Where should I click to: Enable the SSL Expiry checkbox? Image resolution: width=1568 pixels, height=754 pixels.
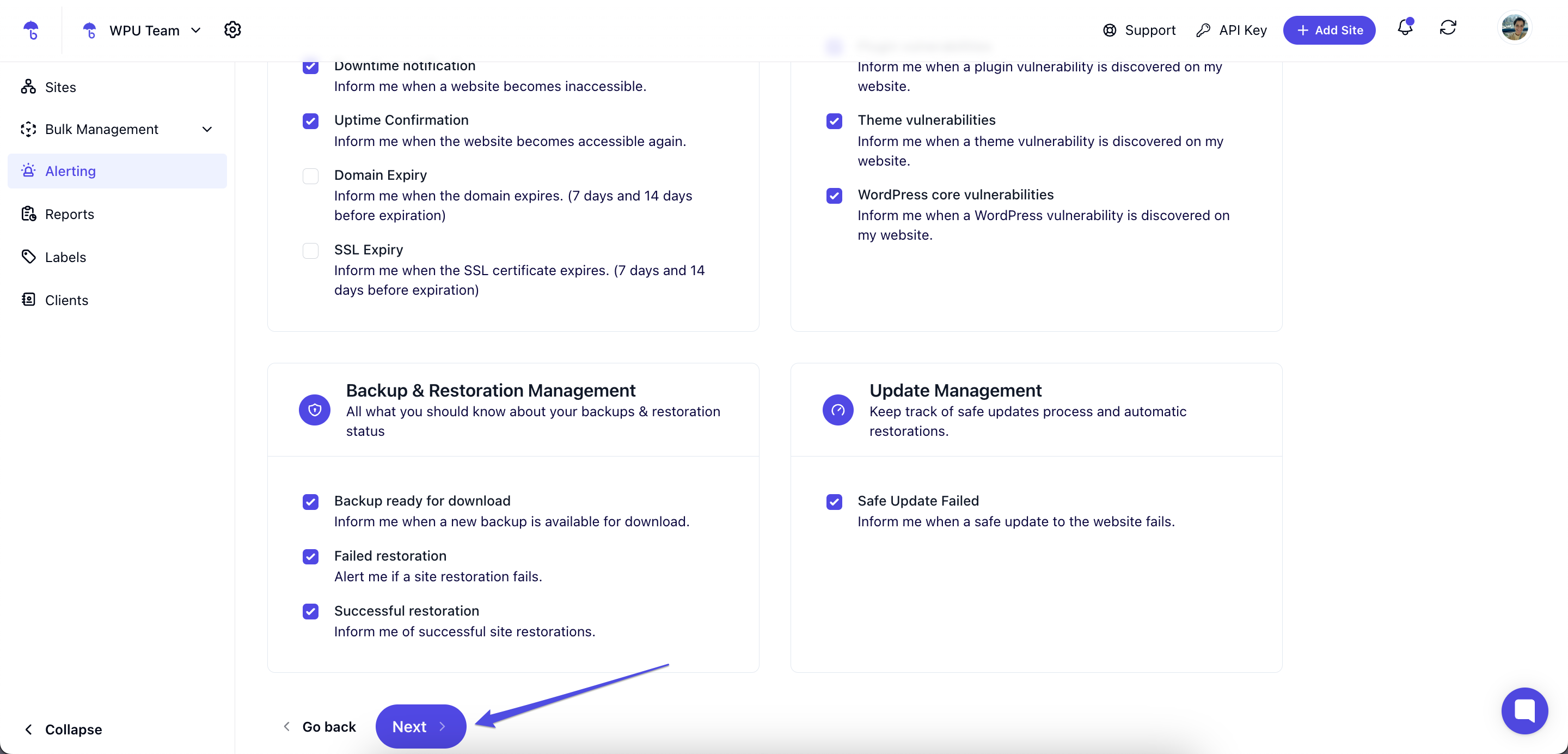(310, 250)
